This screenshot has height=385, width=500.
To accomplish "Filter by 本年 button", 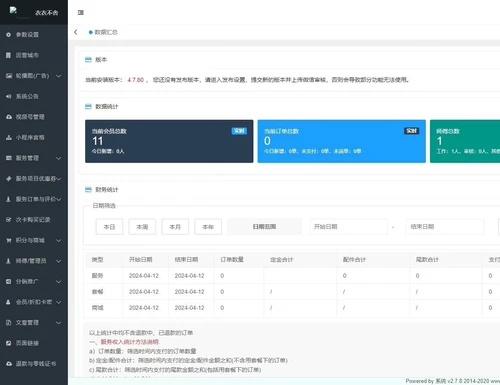I will click(x=208, y=227).
